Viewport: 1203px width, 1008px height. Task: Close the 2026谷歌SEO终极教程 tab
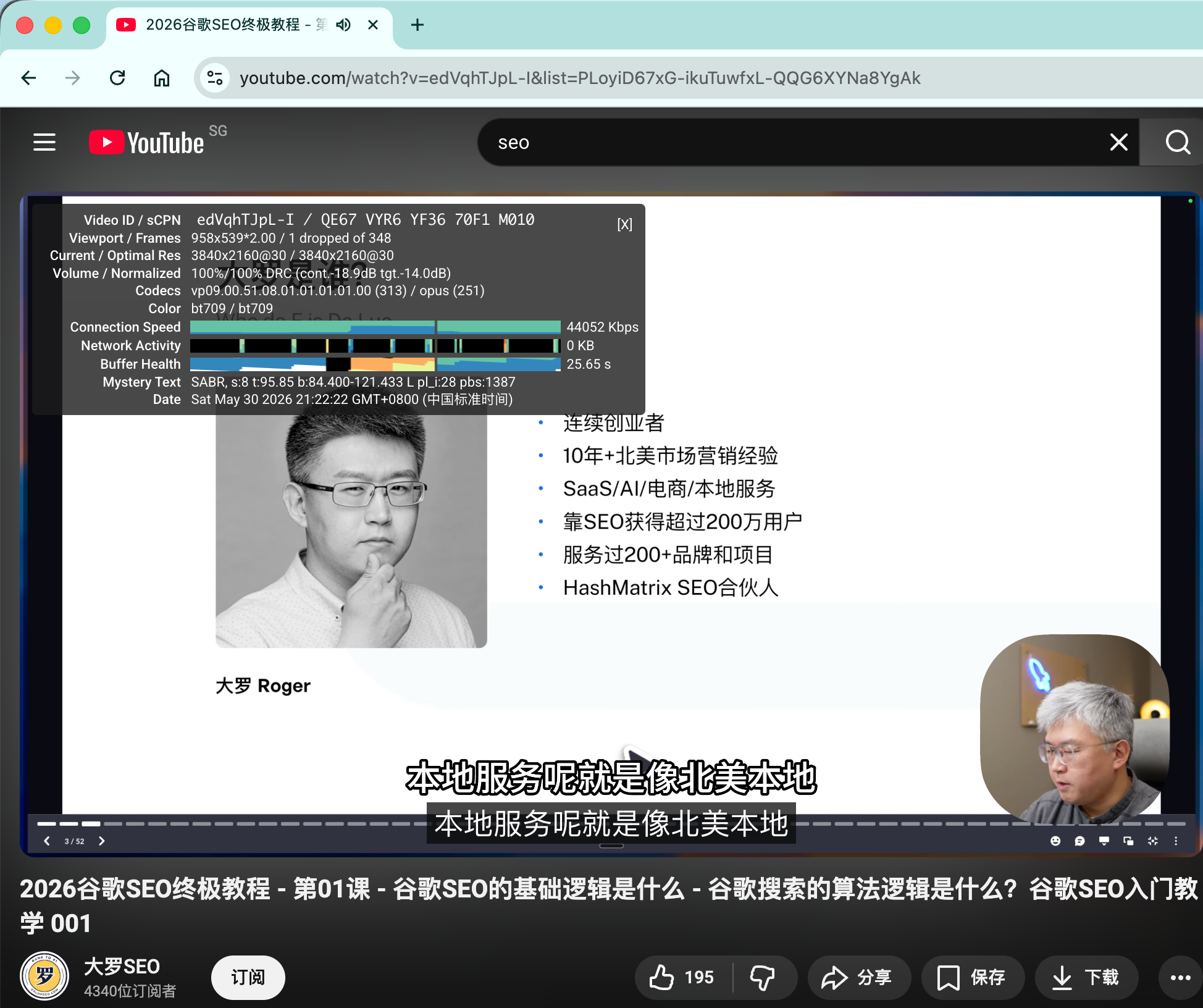(372, 25)
